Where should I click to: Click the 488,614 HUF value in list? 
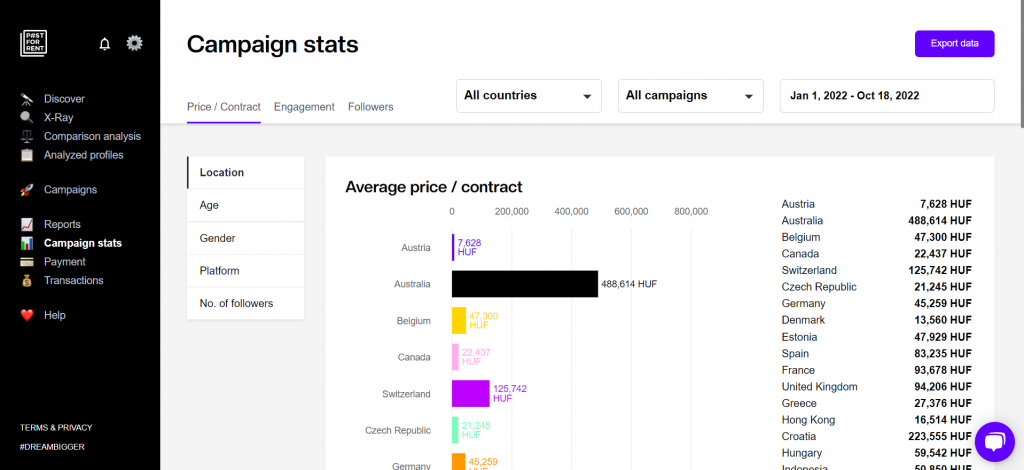point(940,221)
